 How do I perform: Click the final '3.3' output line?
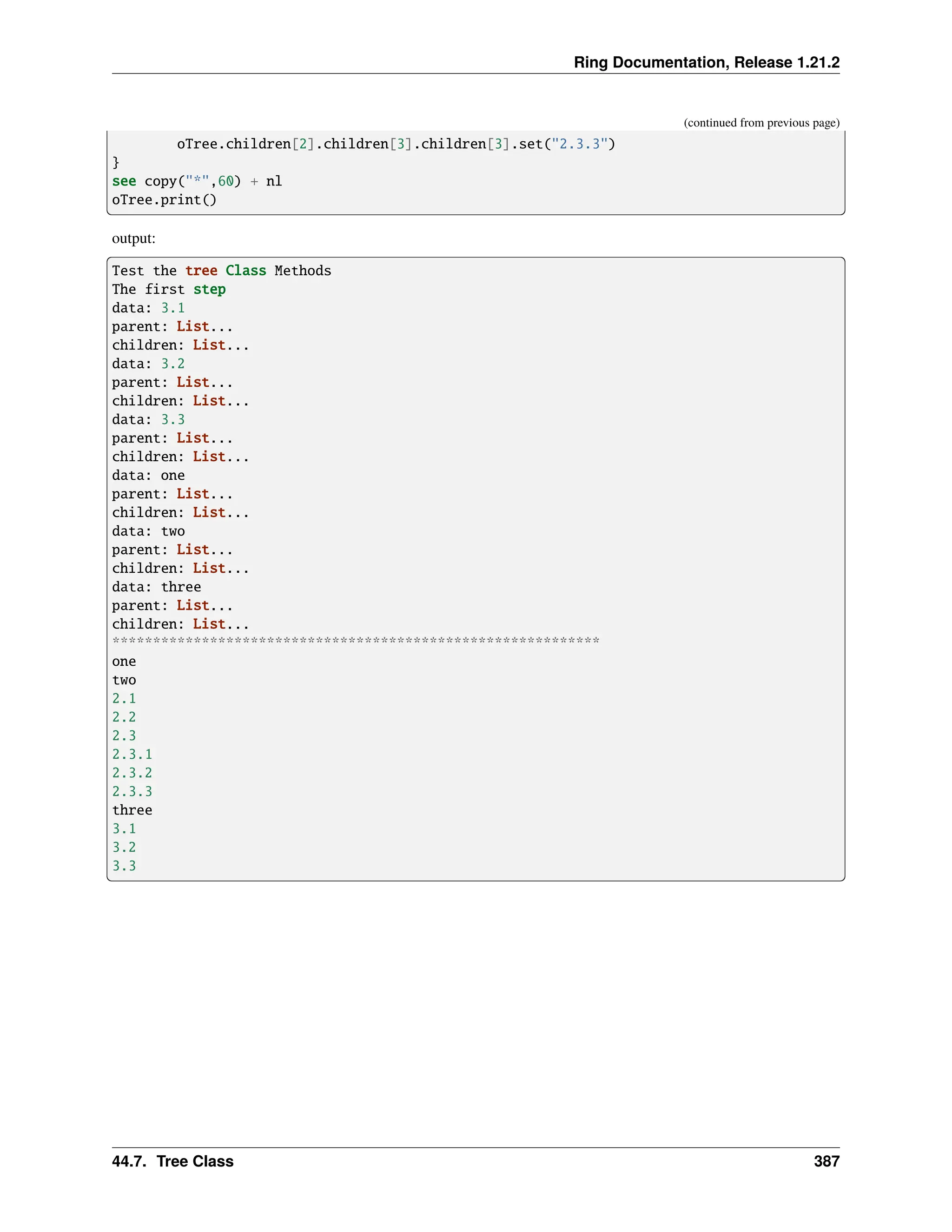tap(124, 866)
